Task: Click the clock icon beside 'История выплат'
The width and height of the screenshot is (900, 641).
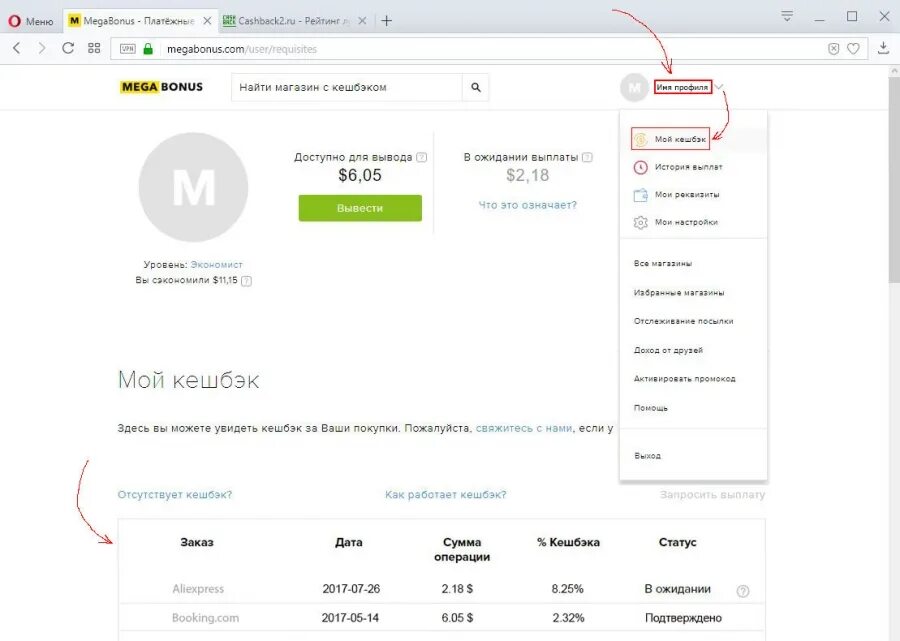Action: coord(640,167)
